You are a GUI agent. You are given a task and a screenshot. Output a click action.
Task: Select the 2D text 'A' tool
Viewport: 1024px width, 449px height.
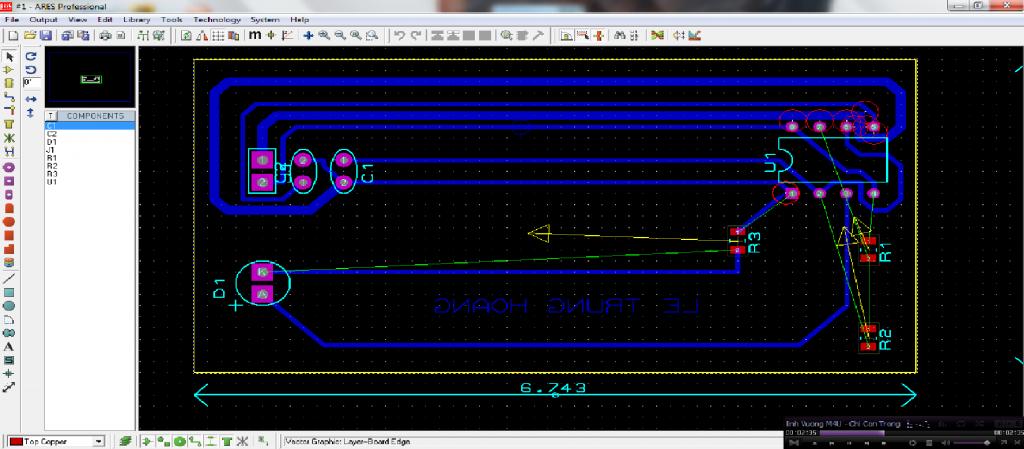pos(9,346)
